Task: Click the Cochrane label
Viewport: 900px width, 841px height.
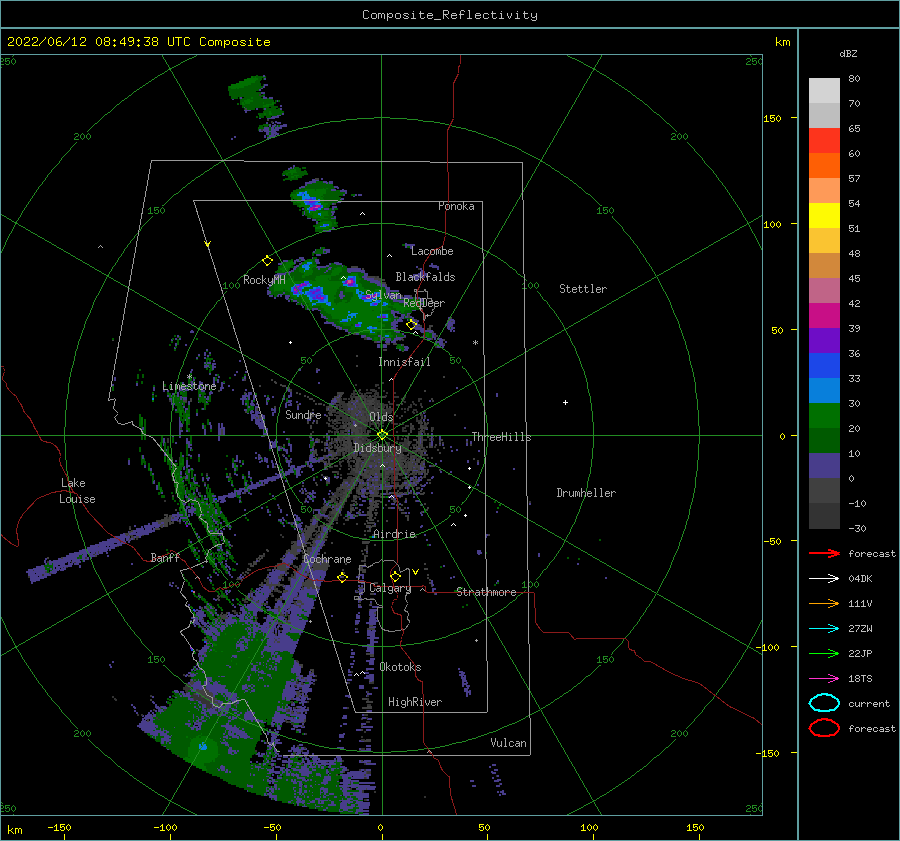Action: tap(327, 559)
